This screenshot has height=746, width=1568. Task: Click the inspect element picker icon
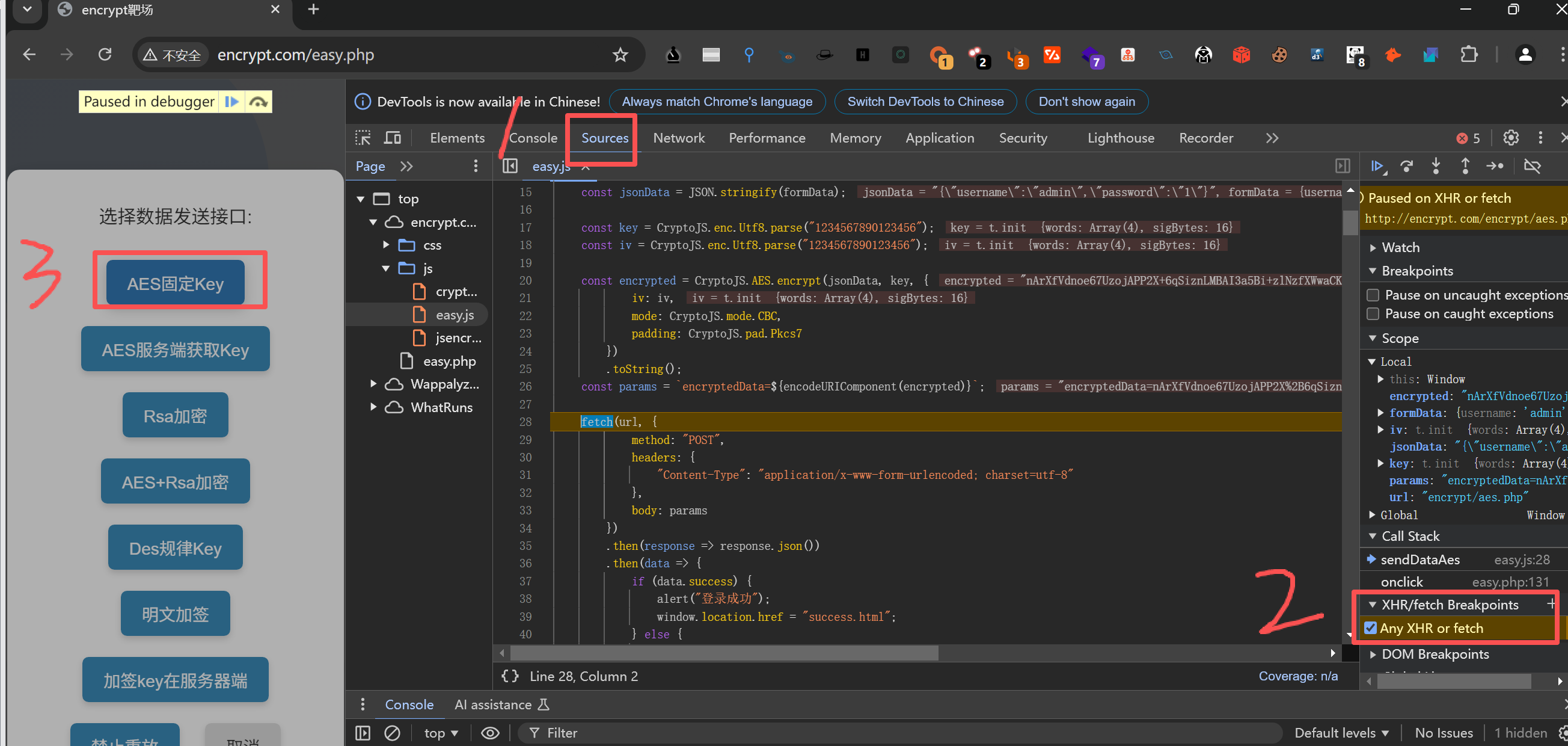coord(363,138)
